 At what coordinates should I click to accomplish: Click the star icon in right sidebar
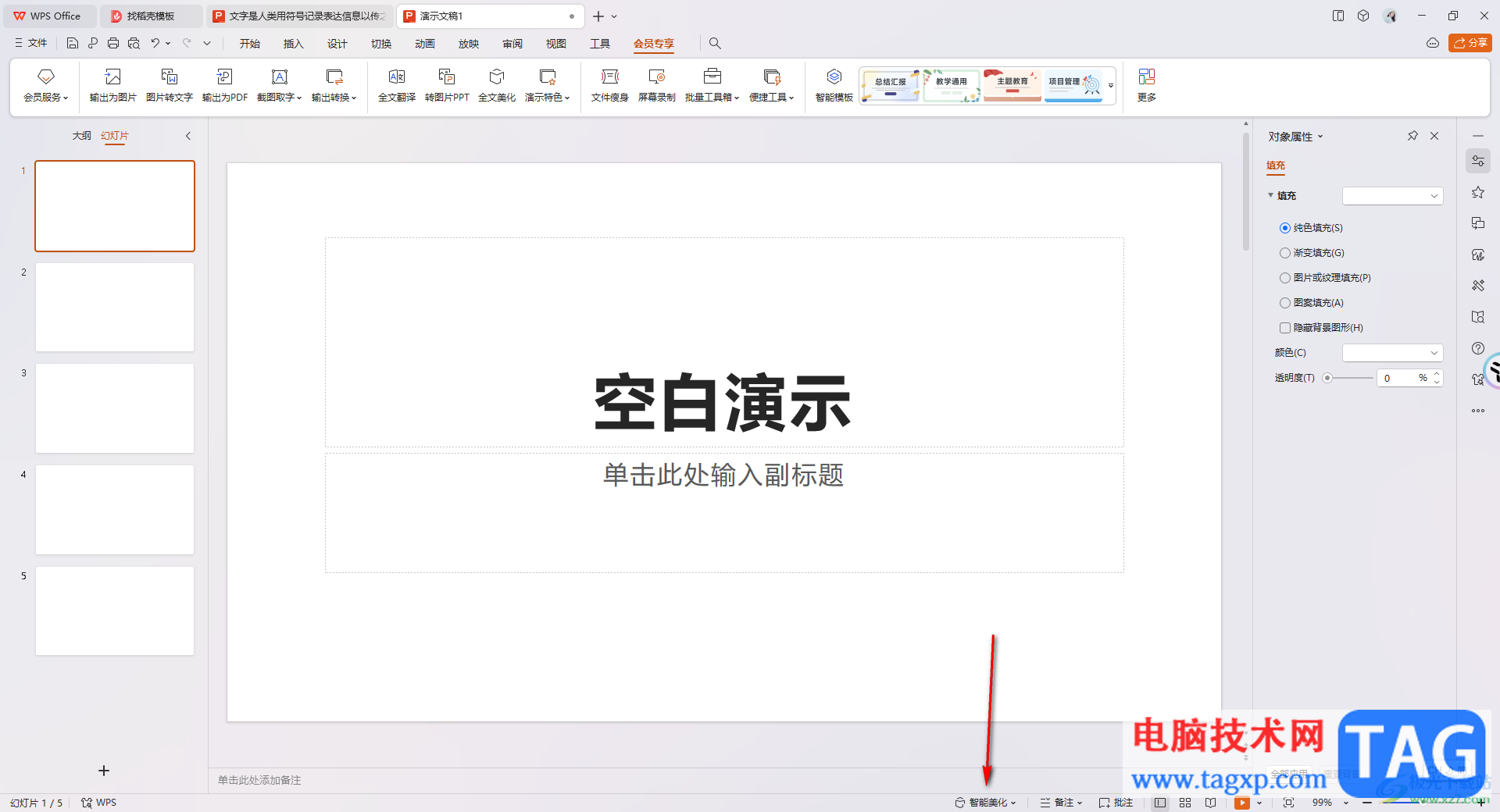[1478, 192]
